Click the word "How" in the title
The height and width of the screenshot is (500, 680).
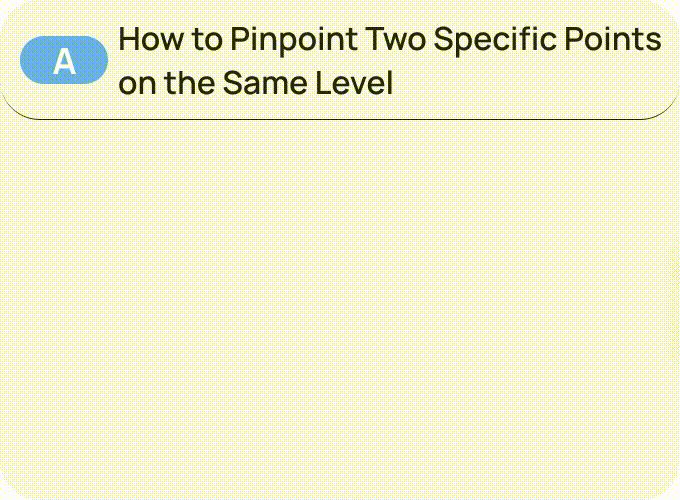[146, 40]
